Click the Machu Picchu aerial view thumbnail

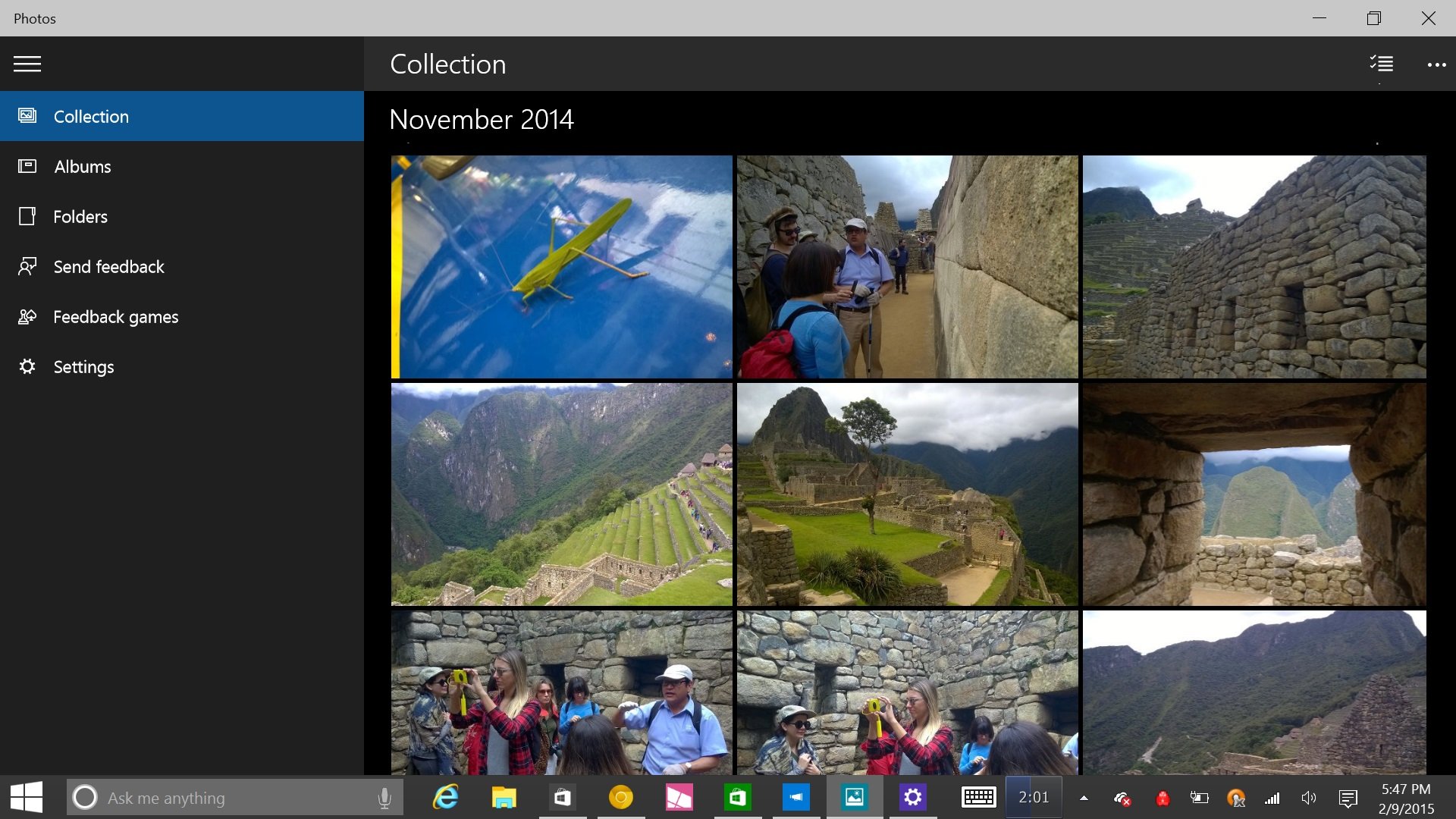pos(561,493)
